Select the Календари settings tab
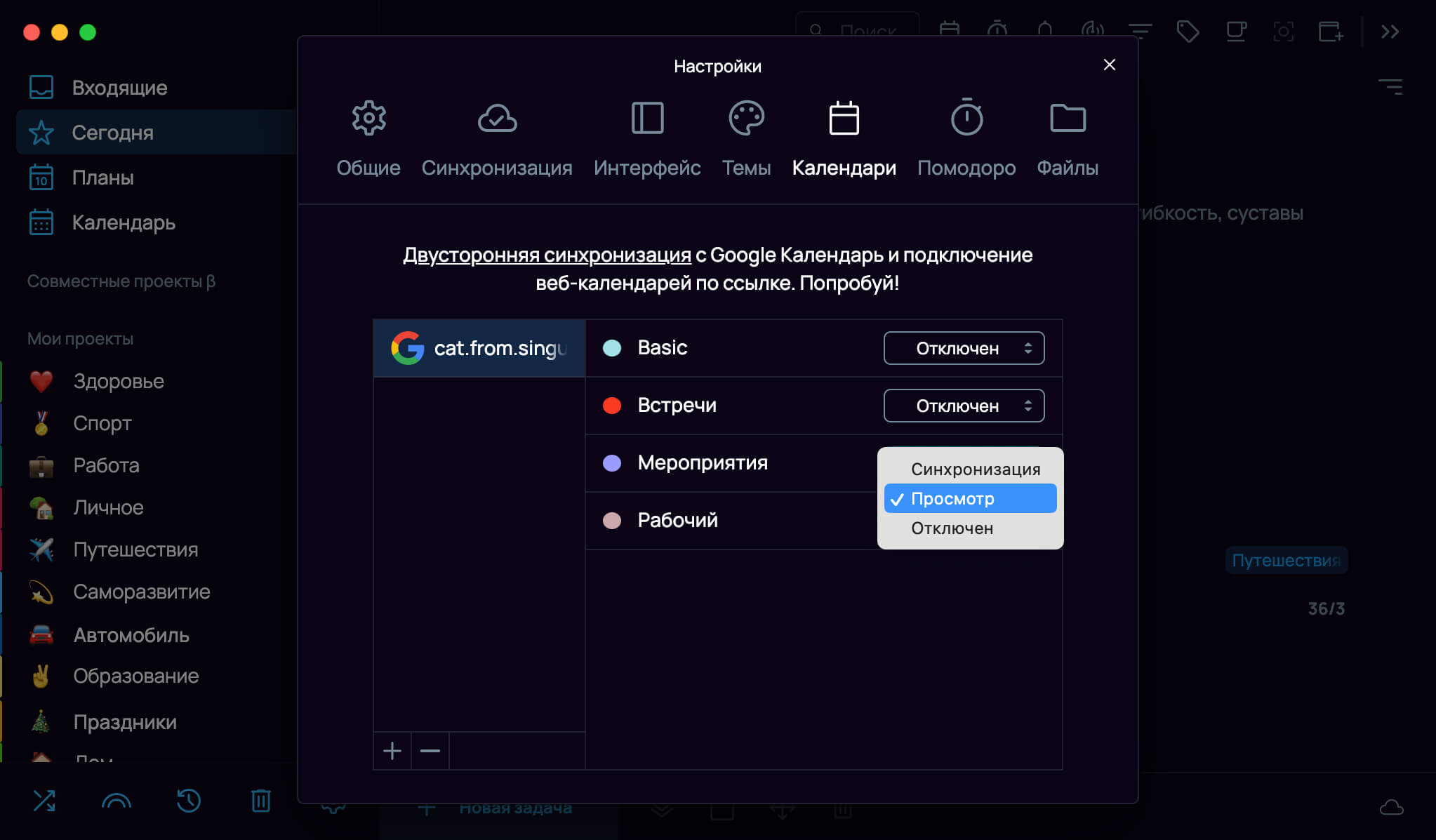Screen dimensions: 1436x840 (x=844, y=138)
